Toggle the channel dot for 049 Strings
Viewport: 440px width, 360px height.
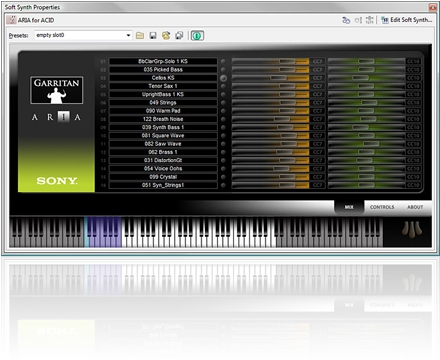point(223,103)
